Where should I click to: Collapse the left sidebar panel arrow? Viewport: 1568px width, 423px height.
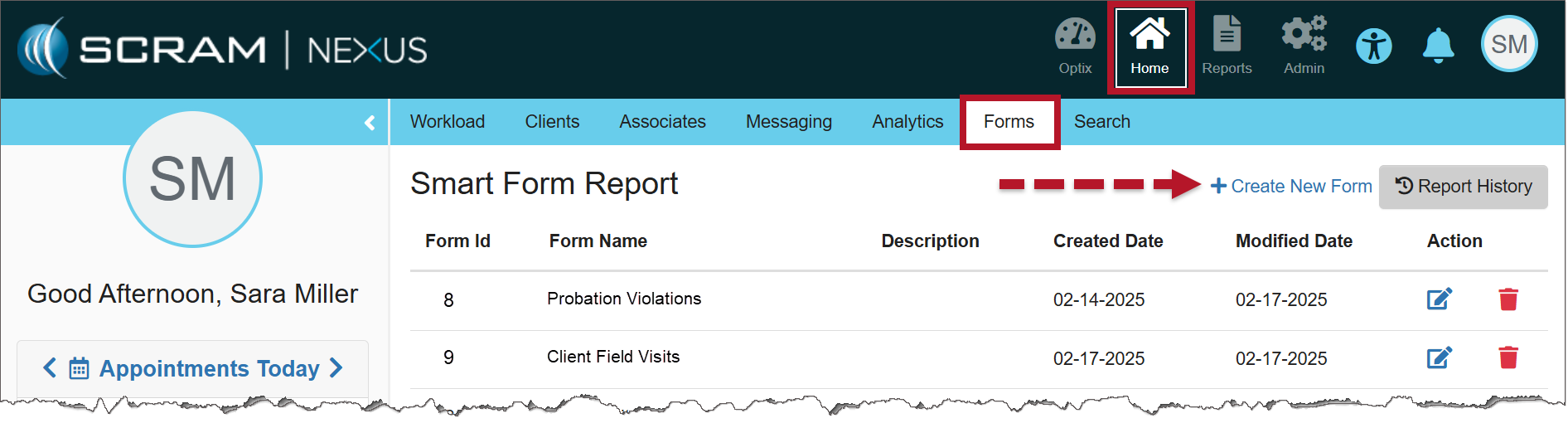(370, 123)
